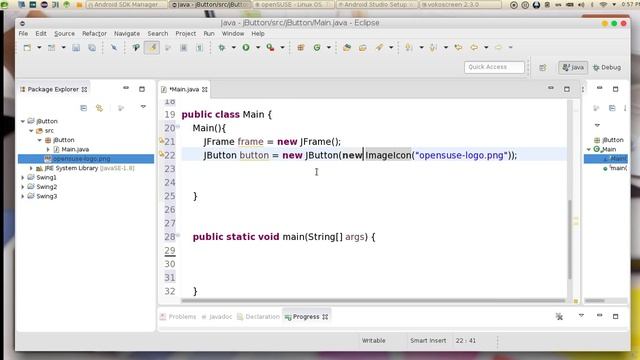Image resolution: width=640 pixels, height=360 pixels.
Task: Click the editor's vertical scrollbar thumb
Action: click(x=569, y=239)
